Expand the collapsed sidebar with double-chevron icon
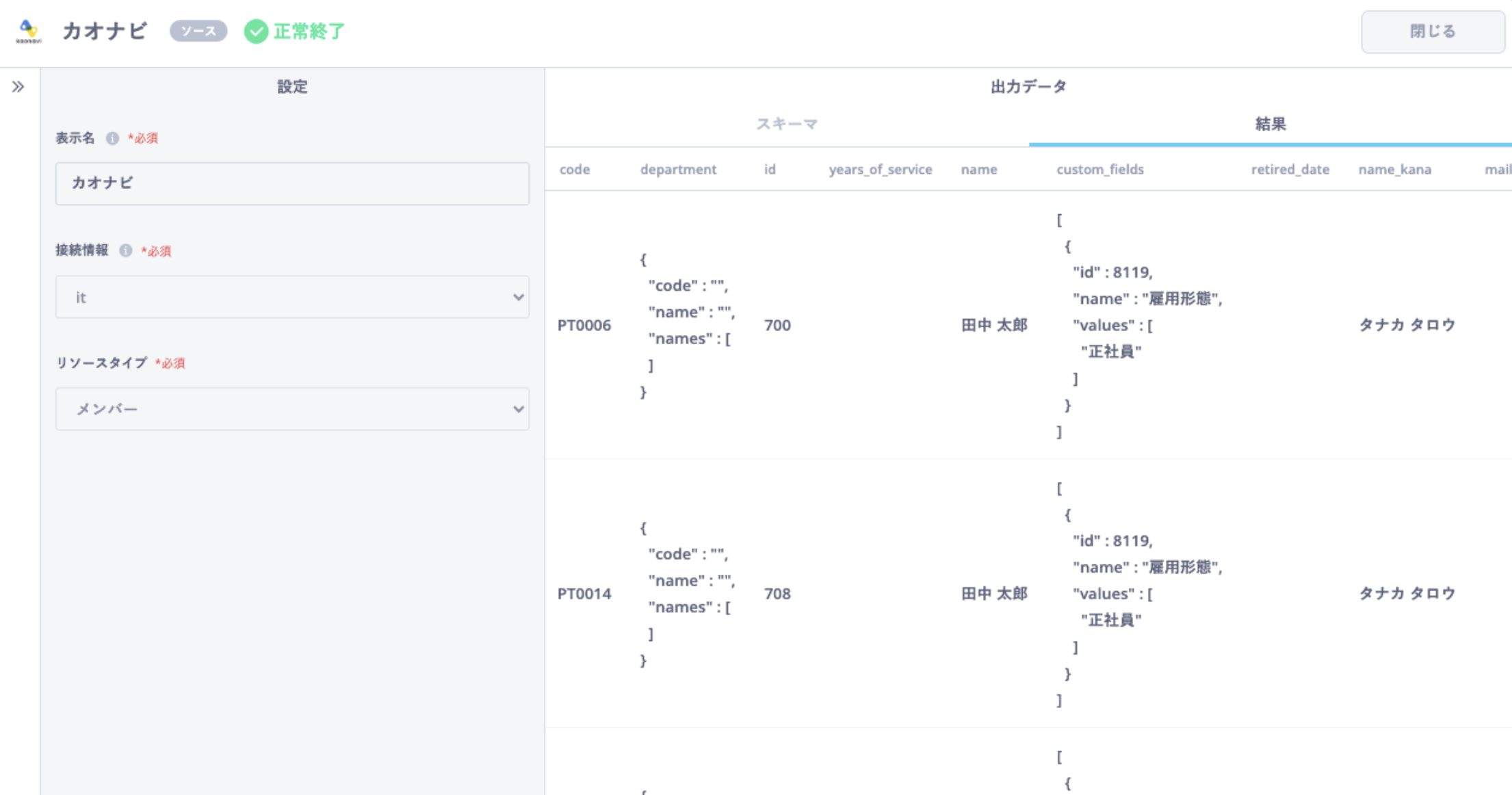Screen dimensions: 1512x795 coord(18,87)
